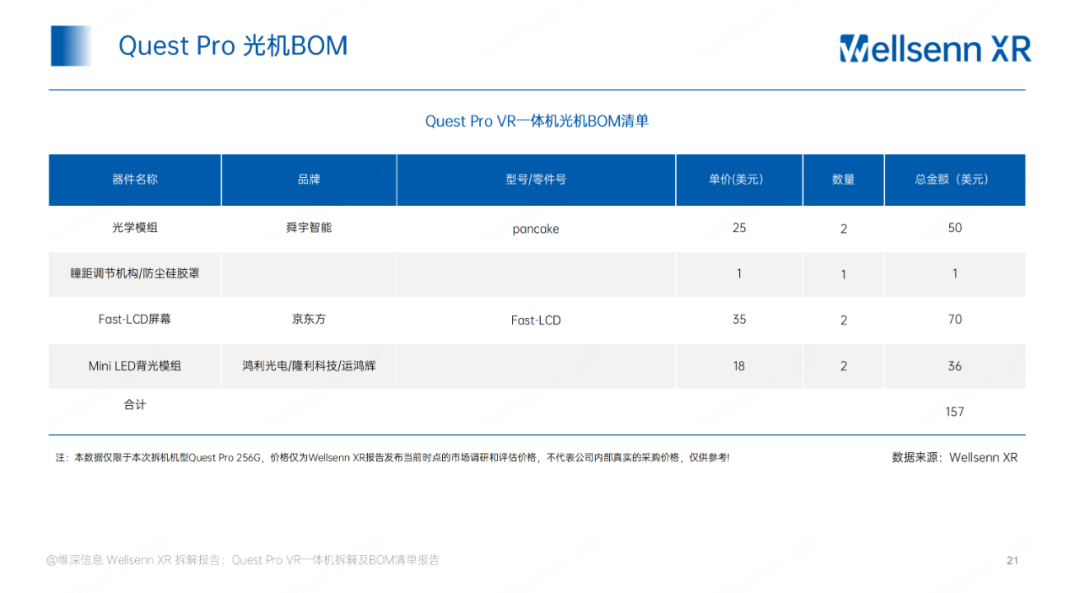Click page number '21'
Screen dimensions: 1080x593
[x=1012, y=561]
